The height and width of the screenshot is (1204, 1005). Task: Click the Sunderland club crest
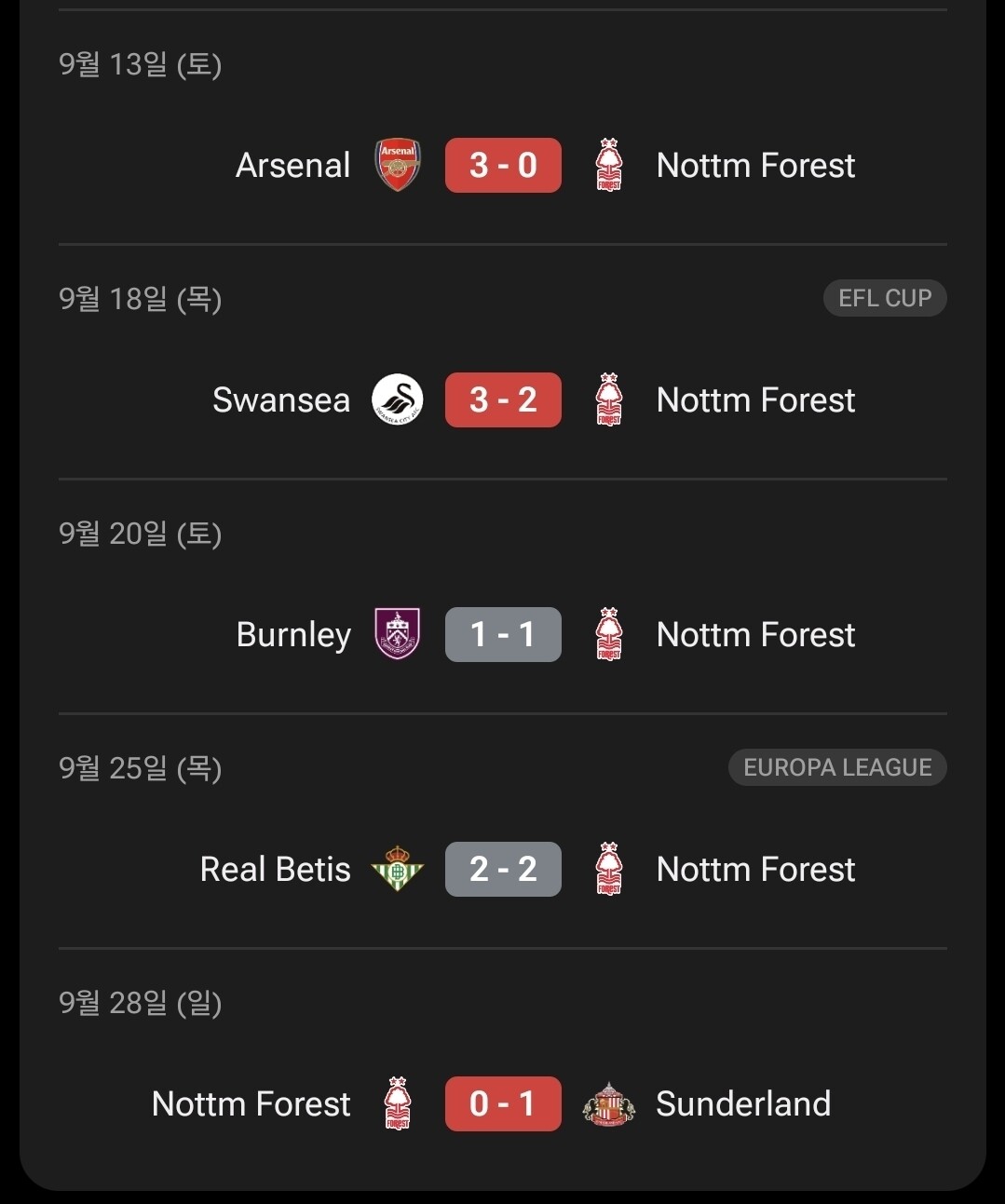[x=608, y=1103]
